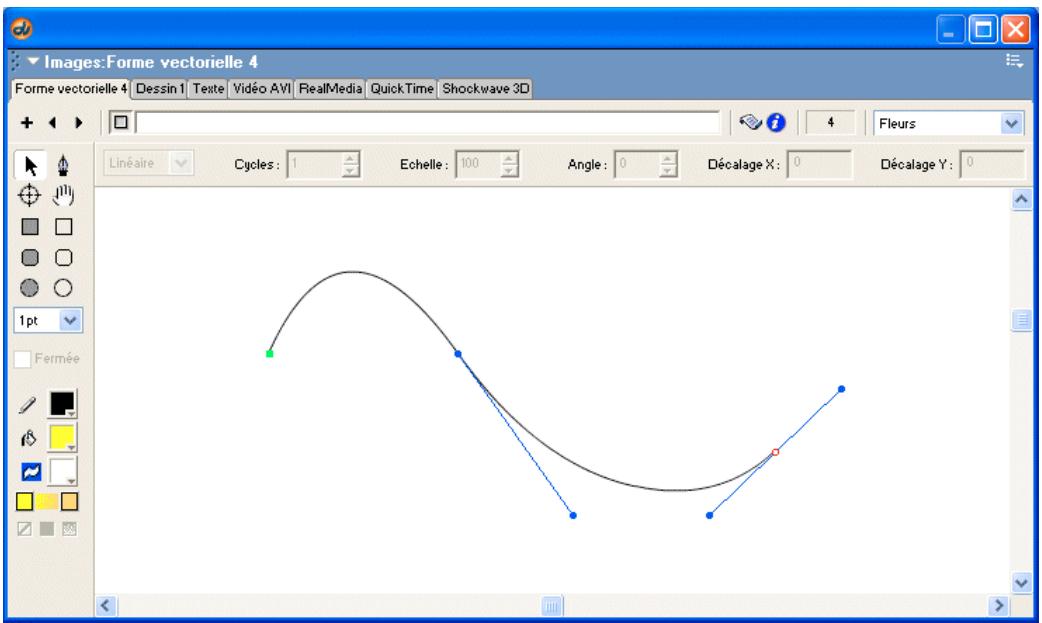The height and width of the screenshot is (623, 1042).
Task: Choose the Registration Point crosshair tool
Action: point(29,195)
